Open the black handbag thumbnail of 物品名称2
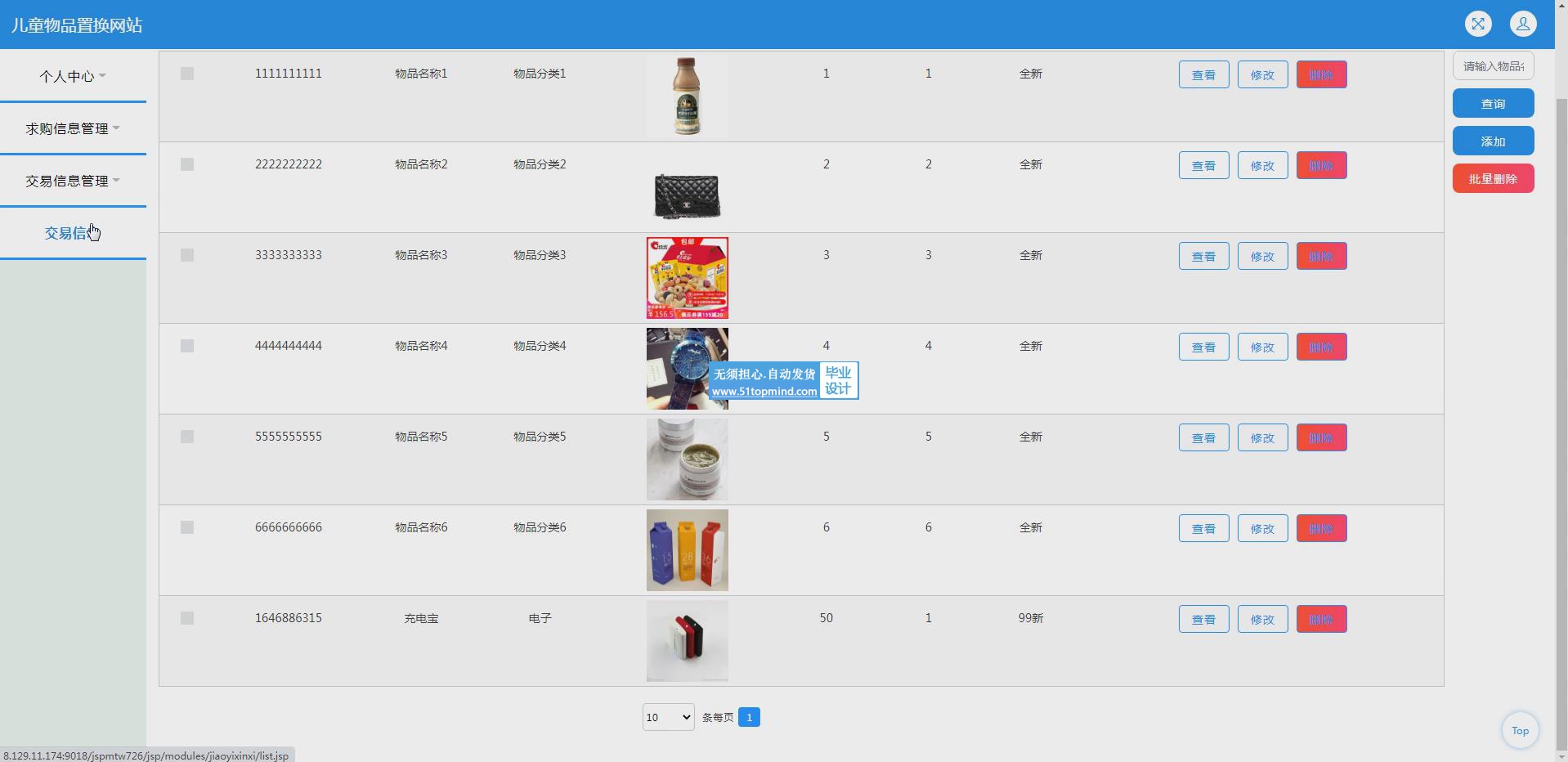Screen dimensions: 1568x762 click(687, 187)
